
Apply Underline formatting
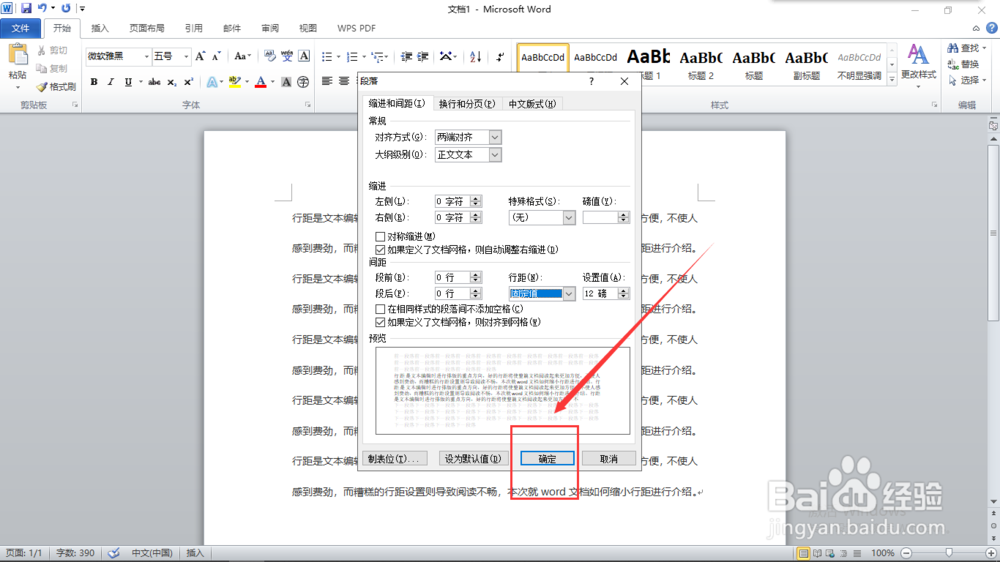pos(128,82)
